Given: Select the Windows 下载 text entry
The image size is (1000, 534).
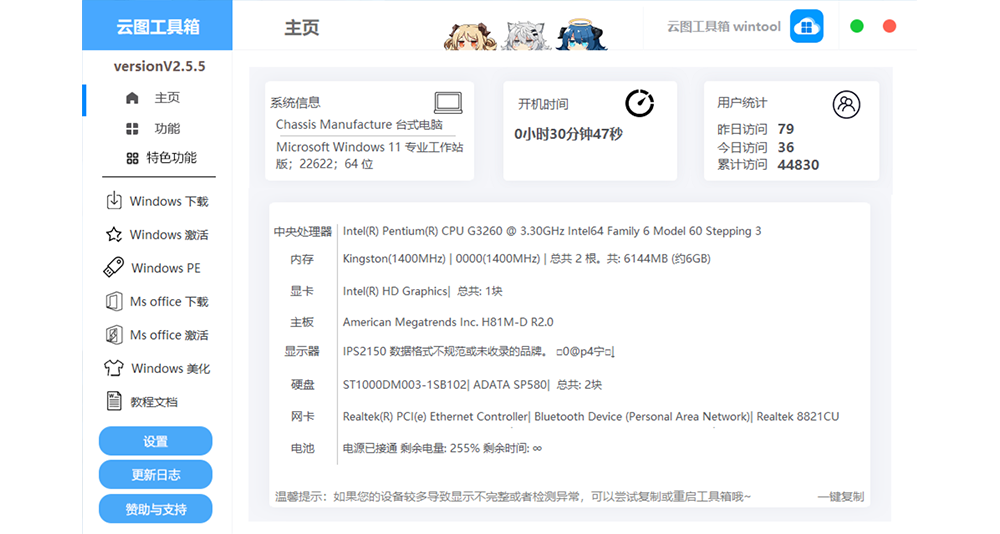Looking at the screenshot, I should [169, 201].
